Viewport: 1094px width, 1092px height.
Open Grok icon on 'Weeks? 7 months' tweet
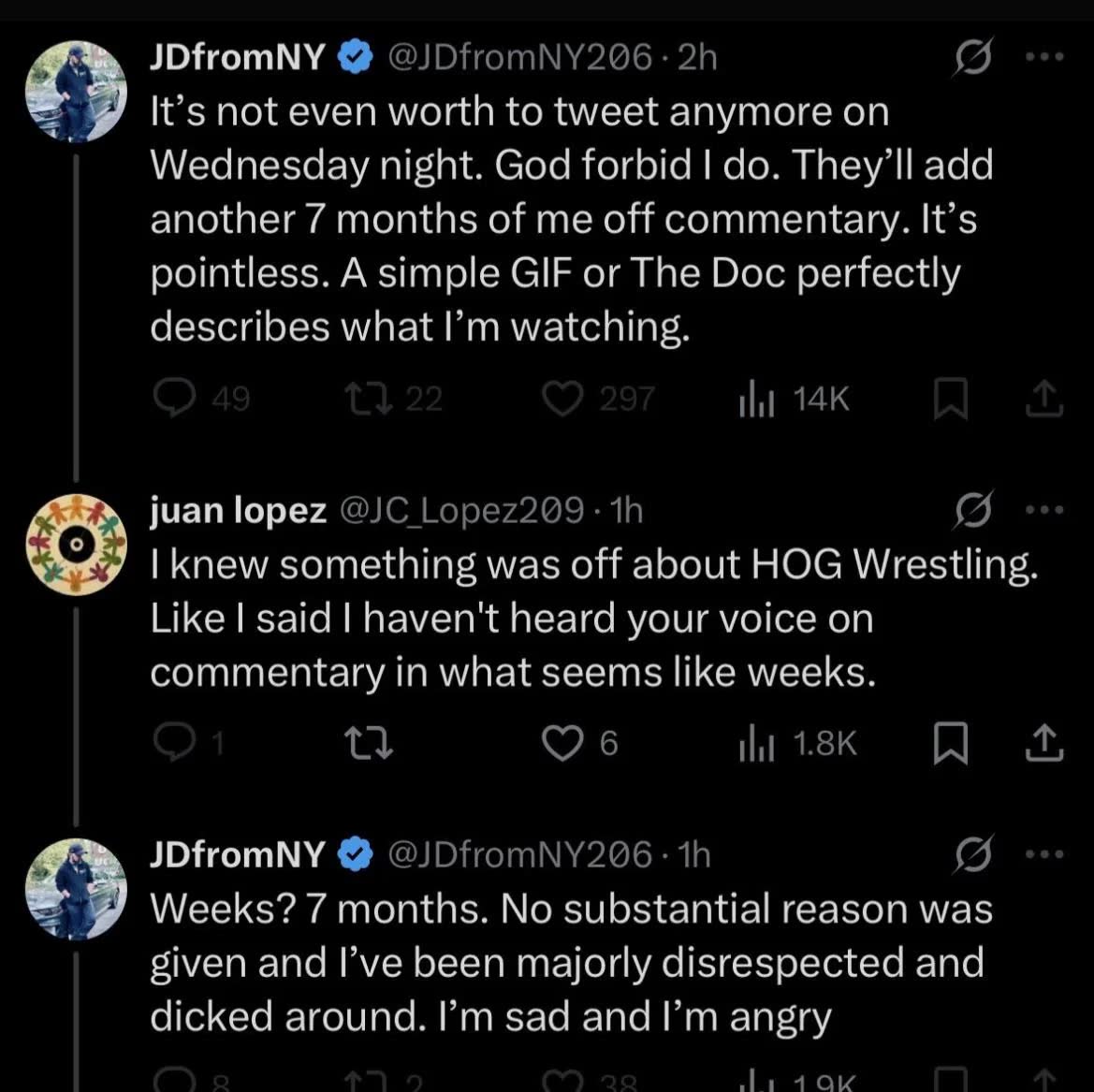(x=974, y=854)
